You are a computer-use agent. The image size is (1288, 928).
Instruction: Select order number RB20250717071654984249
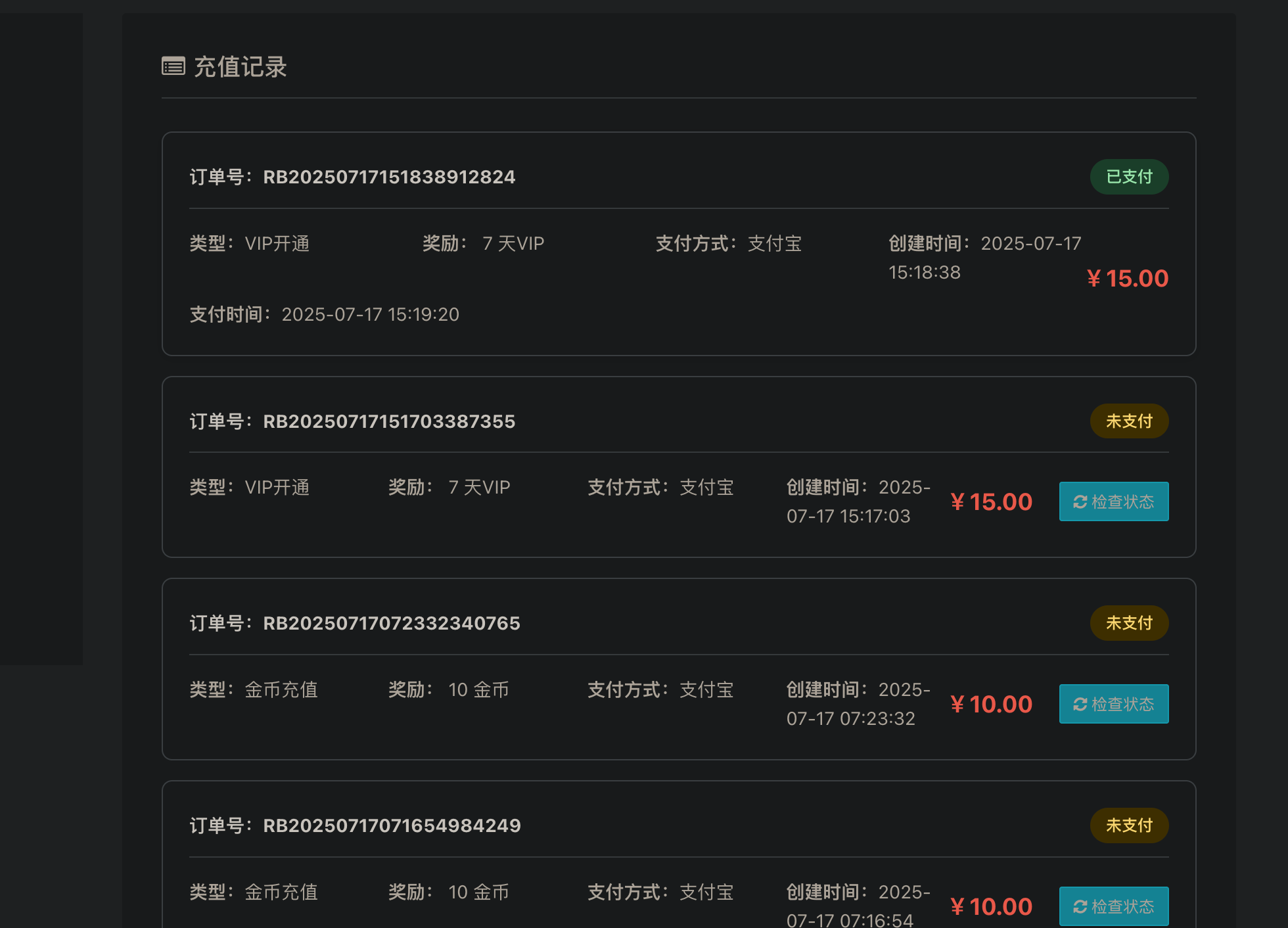(x=392, y=826)
